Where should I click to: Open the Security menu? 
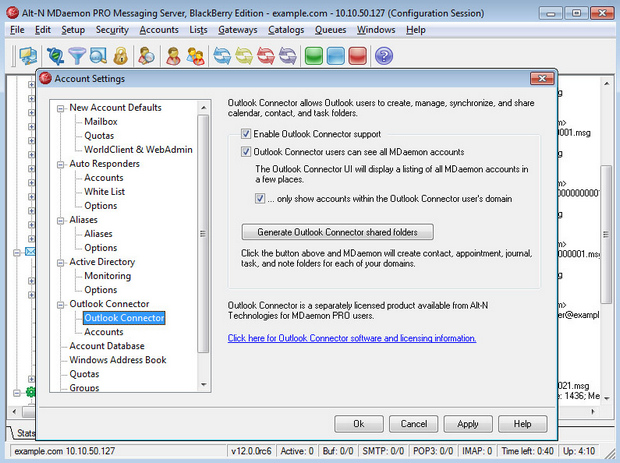tap(112, 30)
